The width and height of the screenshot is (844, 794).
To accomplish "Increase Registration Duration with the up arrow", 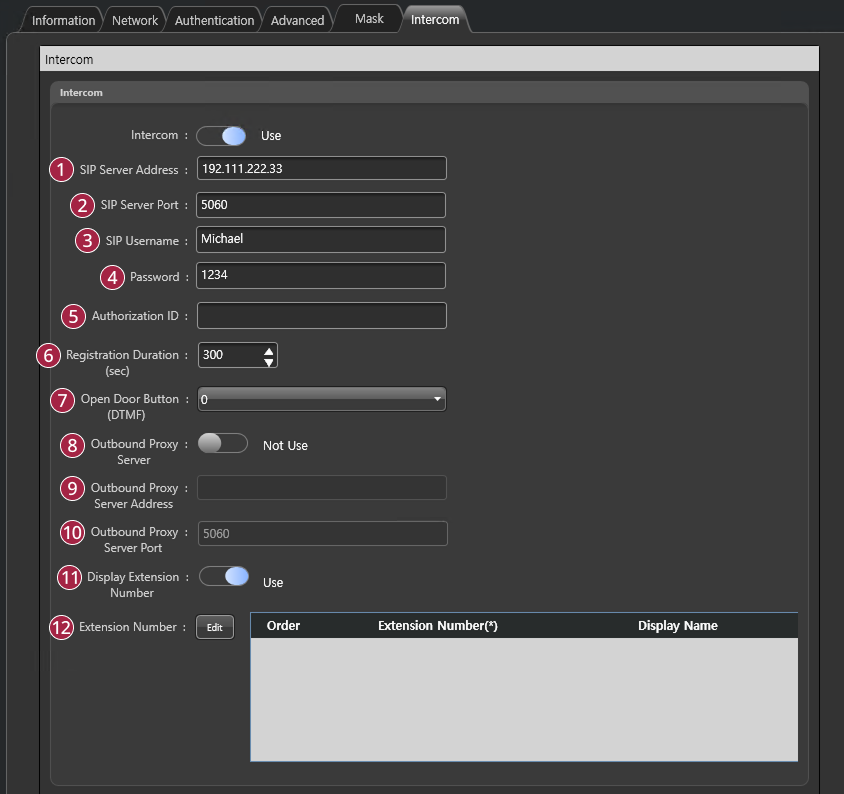I will coord(268,349).
